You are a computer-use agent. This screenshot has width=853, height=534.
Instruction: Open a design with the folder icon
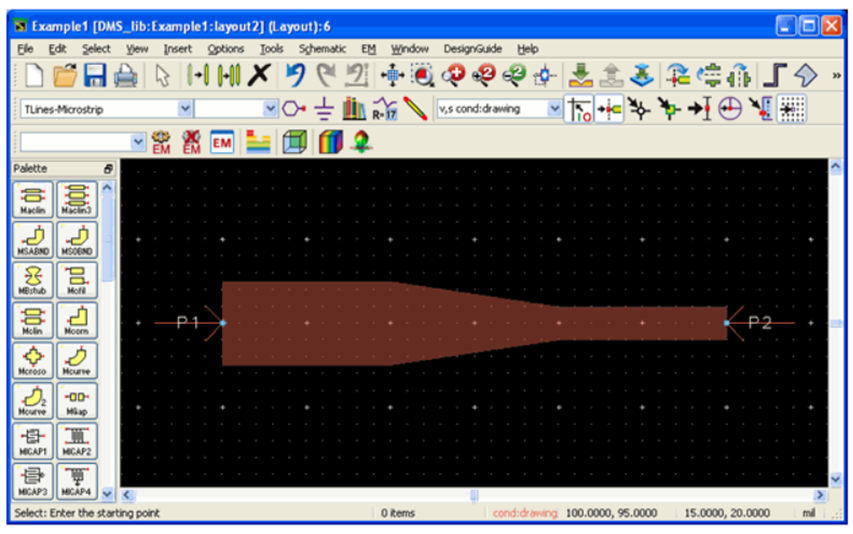(65, 75)
